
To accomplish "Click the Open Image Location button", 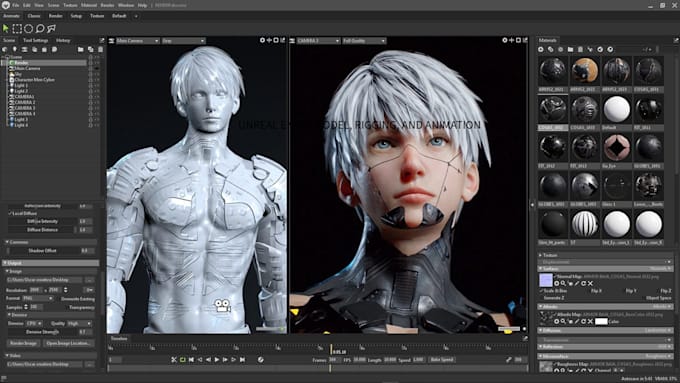I will [68, 343].
